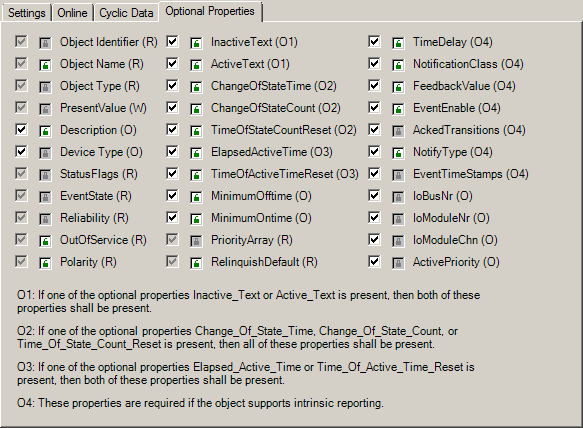Click the O4 intrinsic reporting note
Viewport: 583px width, 428px height.
click(x=200, y=403)
